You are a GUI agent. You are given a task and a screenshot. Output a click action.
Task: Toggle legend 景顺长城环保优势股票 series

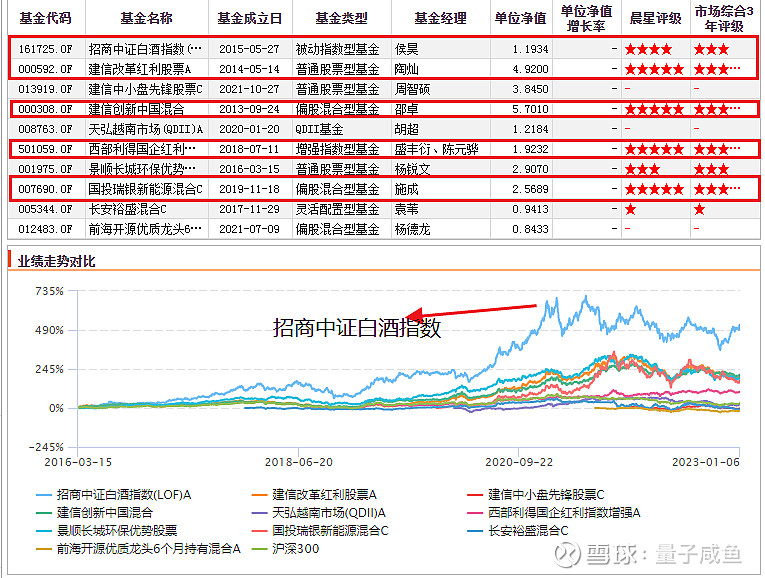click(x=106, y=531)
